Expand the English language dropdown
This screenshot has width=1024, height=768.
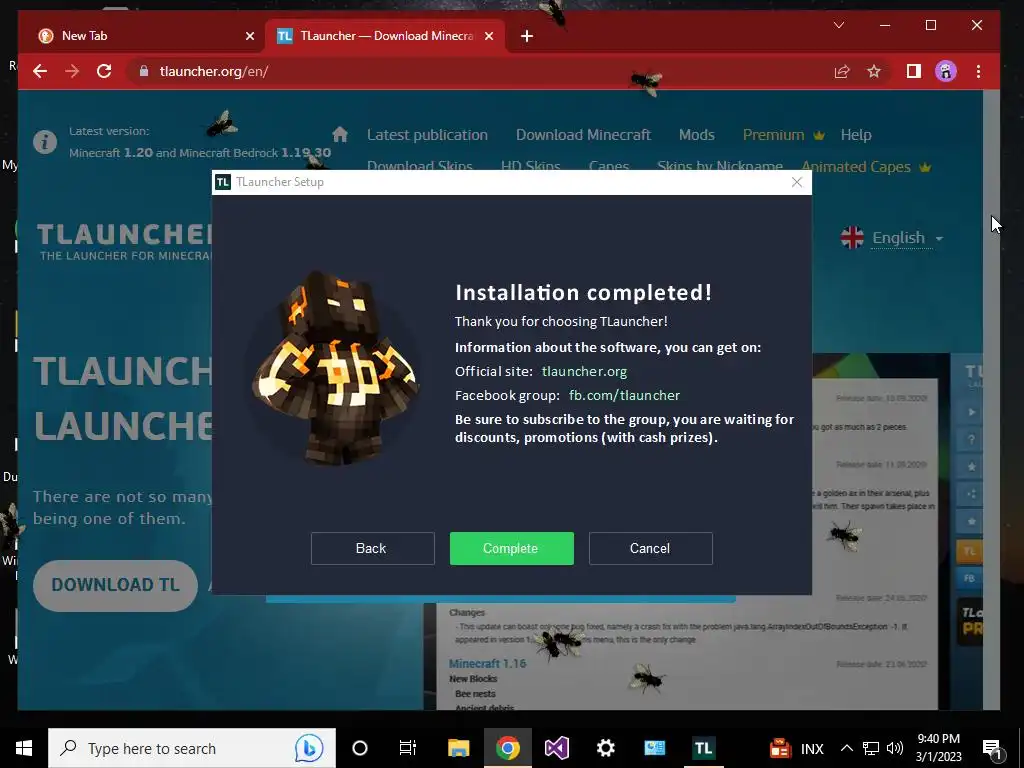point(892,238)
